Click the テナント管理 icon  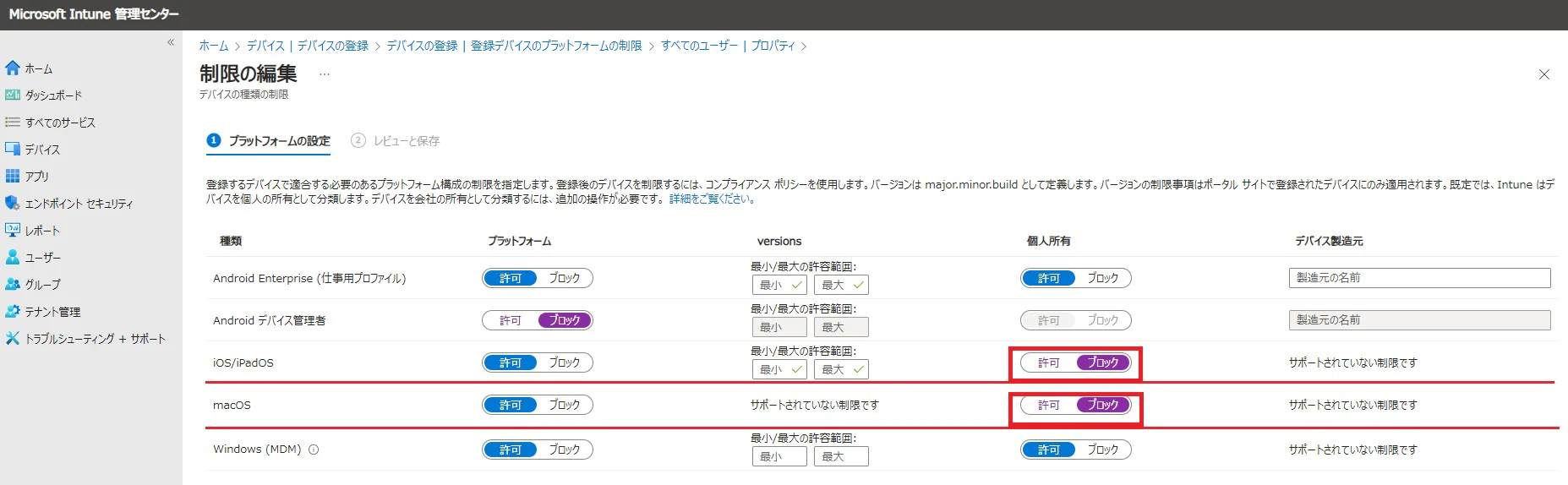coord(13,311)
